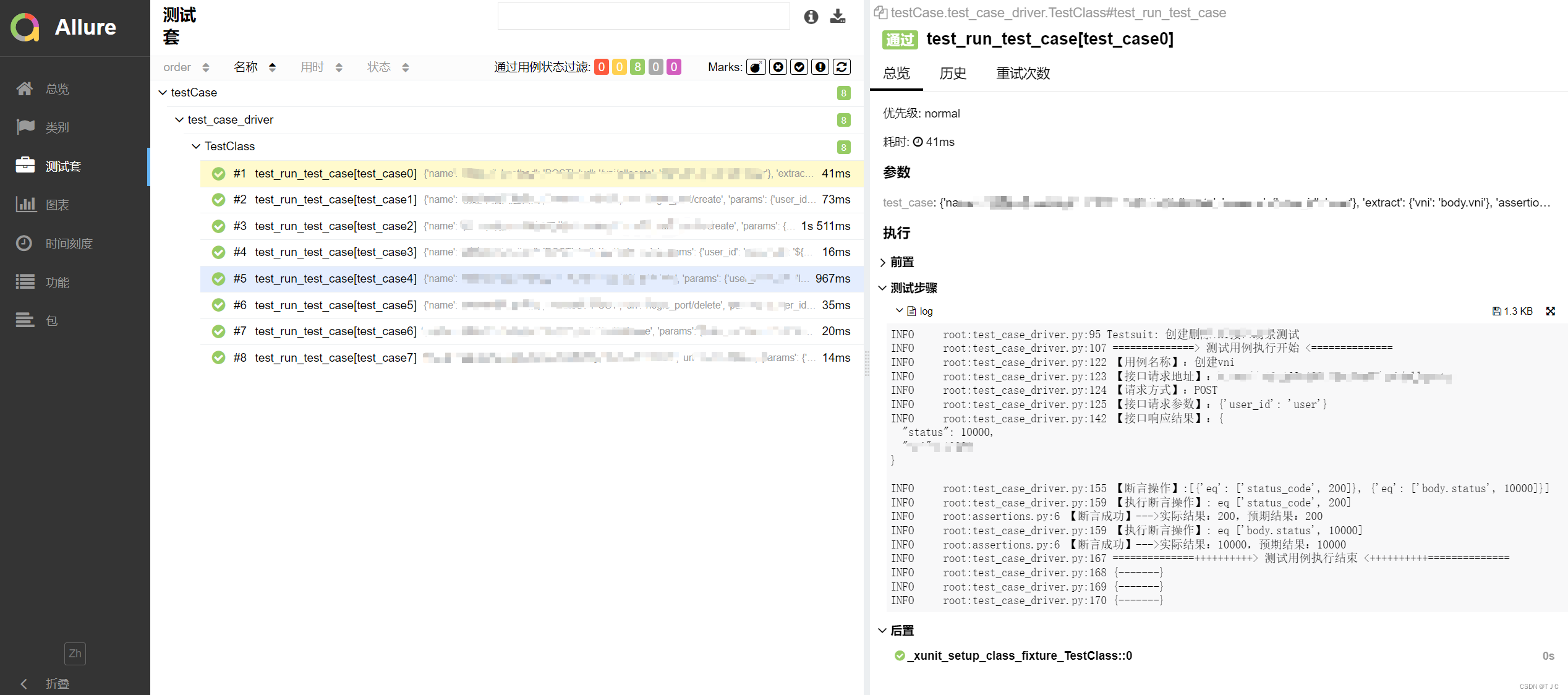Sort the tree by 名称 (name)

(x=255, y=67)
